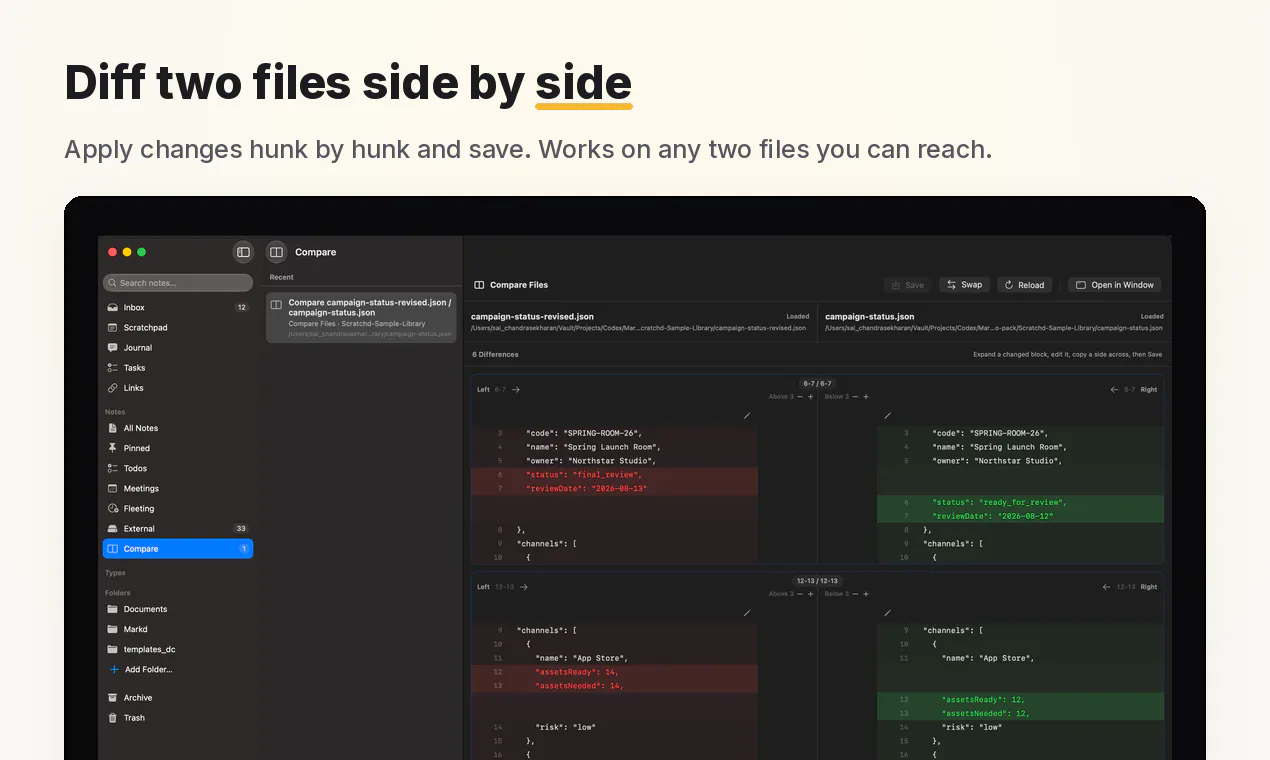Open the Links section

tap(178, 387)
